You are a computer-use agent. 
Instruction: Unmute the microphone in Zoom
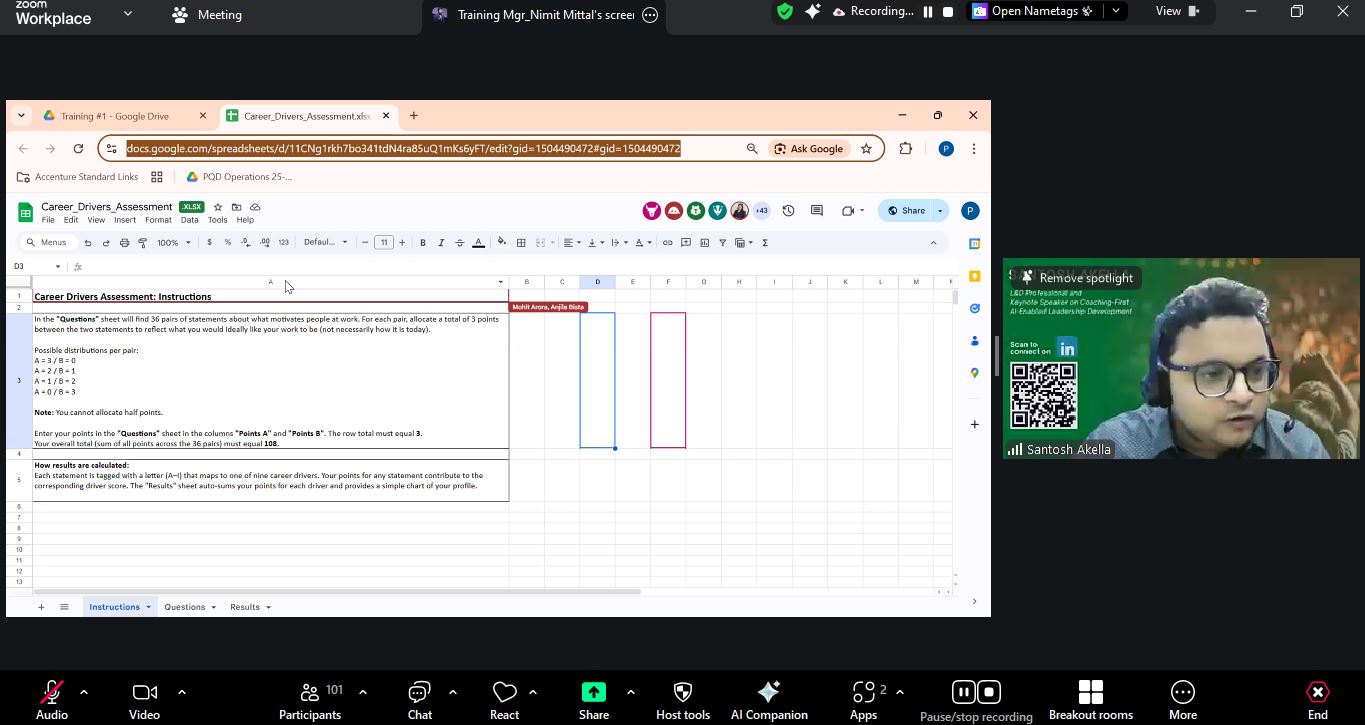(x=51, y=692)
